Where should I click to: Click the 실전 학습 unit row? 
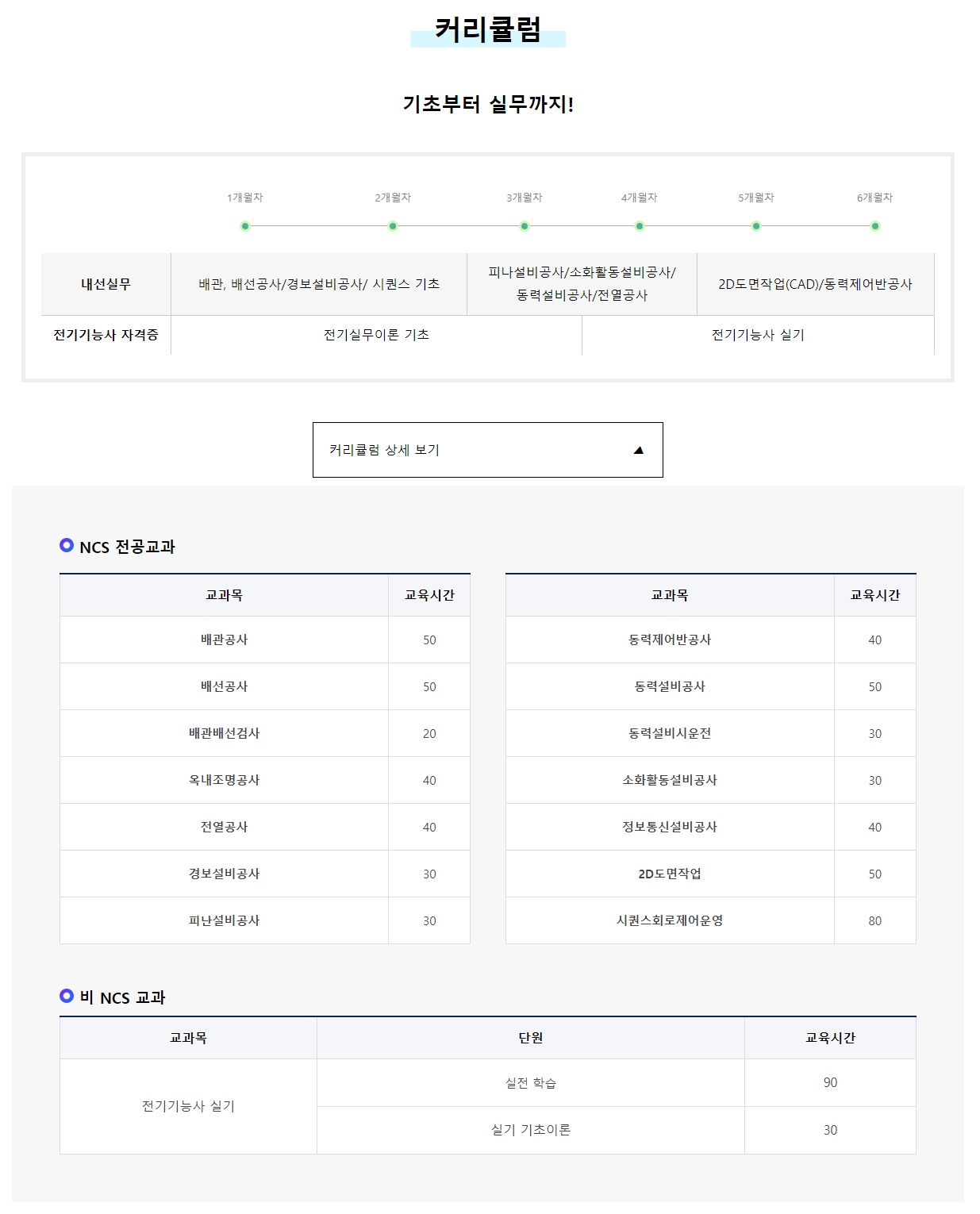click(531, 1083)
